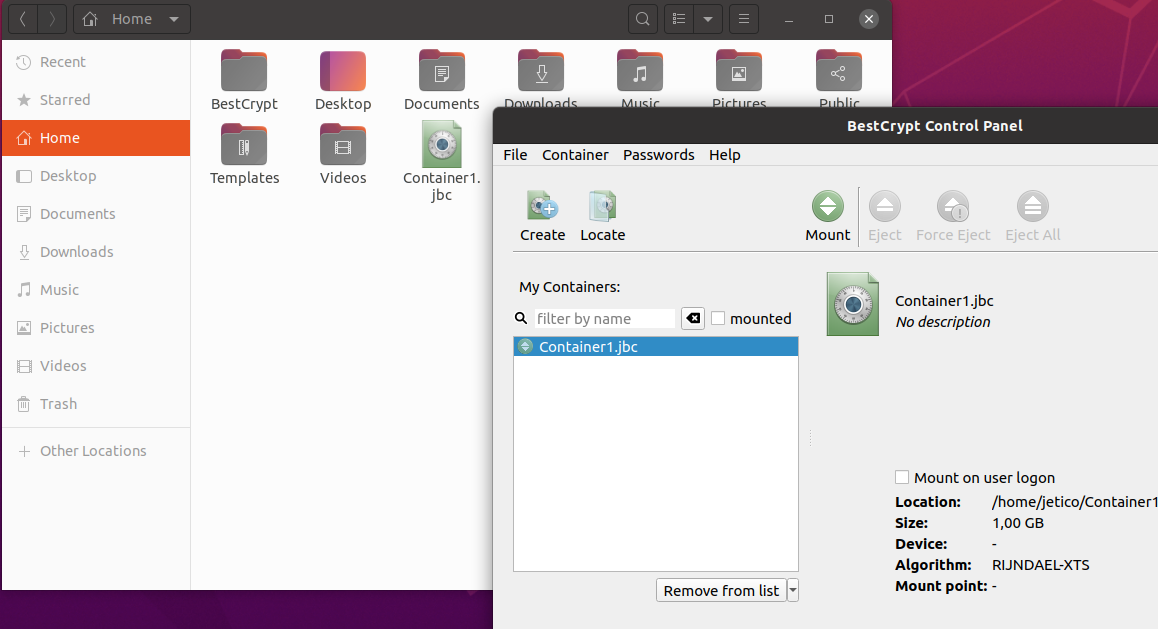Screen dimensions: 1158x629
Task: Open the Container menu
Action: pos(575,155)
